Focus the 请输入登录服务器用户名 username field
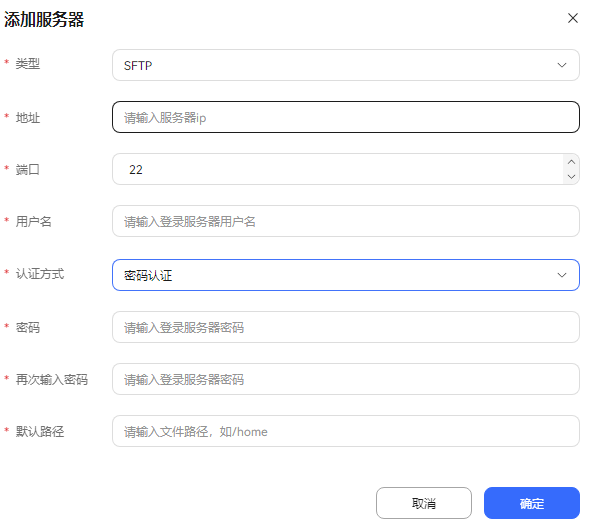The height and width of the screenshot is (530, 591). pos(346,221)
